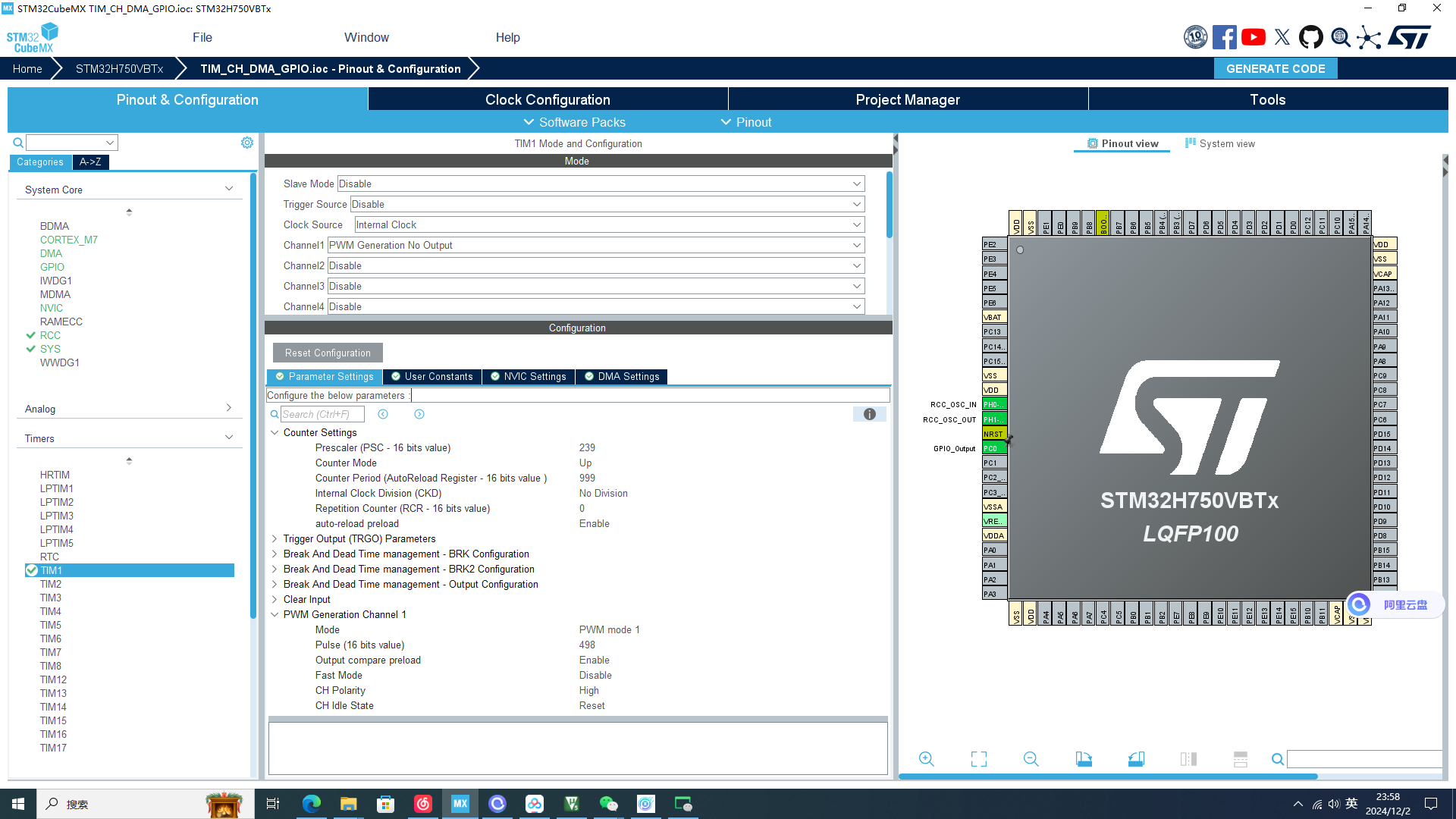The width and height of the screenshot is (1456, 819).
Task: Expand BRK2 Configuration group
Action: click(275, 569)
